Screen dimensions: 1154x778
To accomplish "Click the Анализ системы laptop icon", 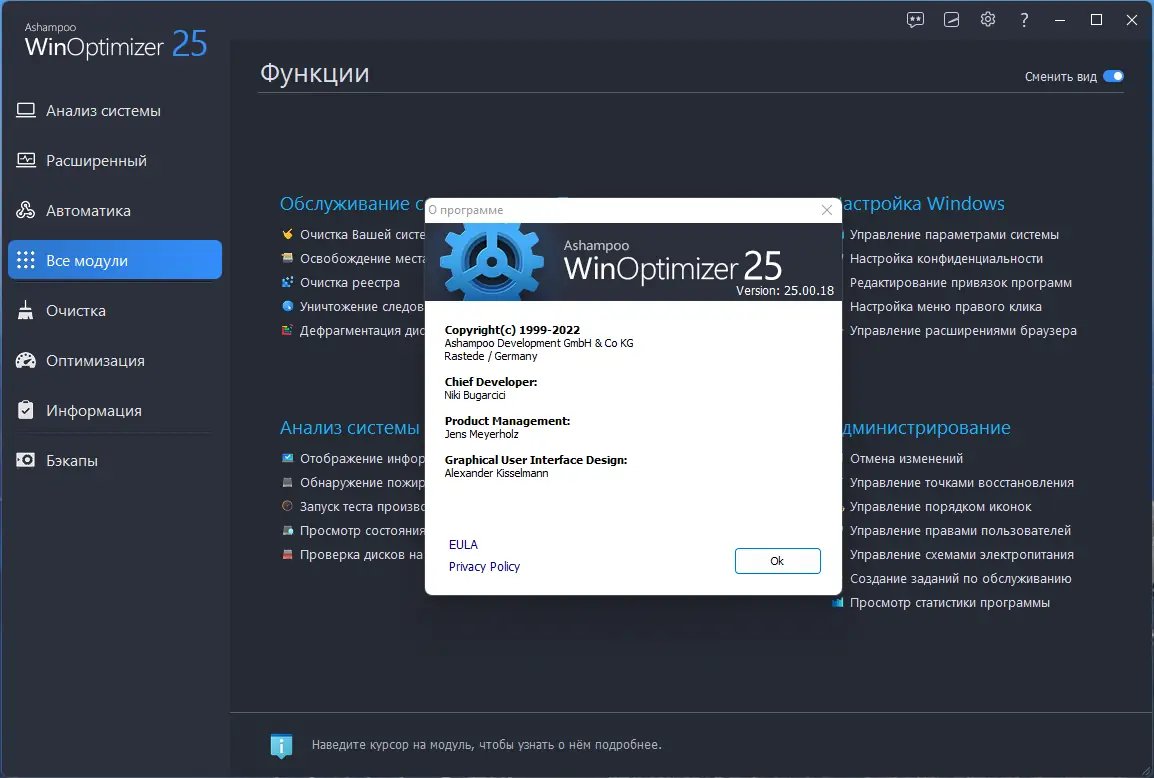I will click(26, 110).
